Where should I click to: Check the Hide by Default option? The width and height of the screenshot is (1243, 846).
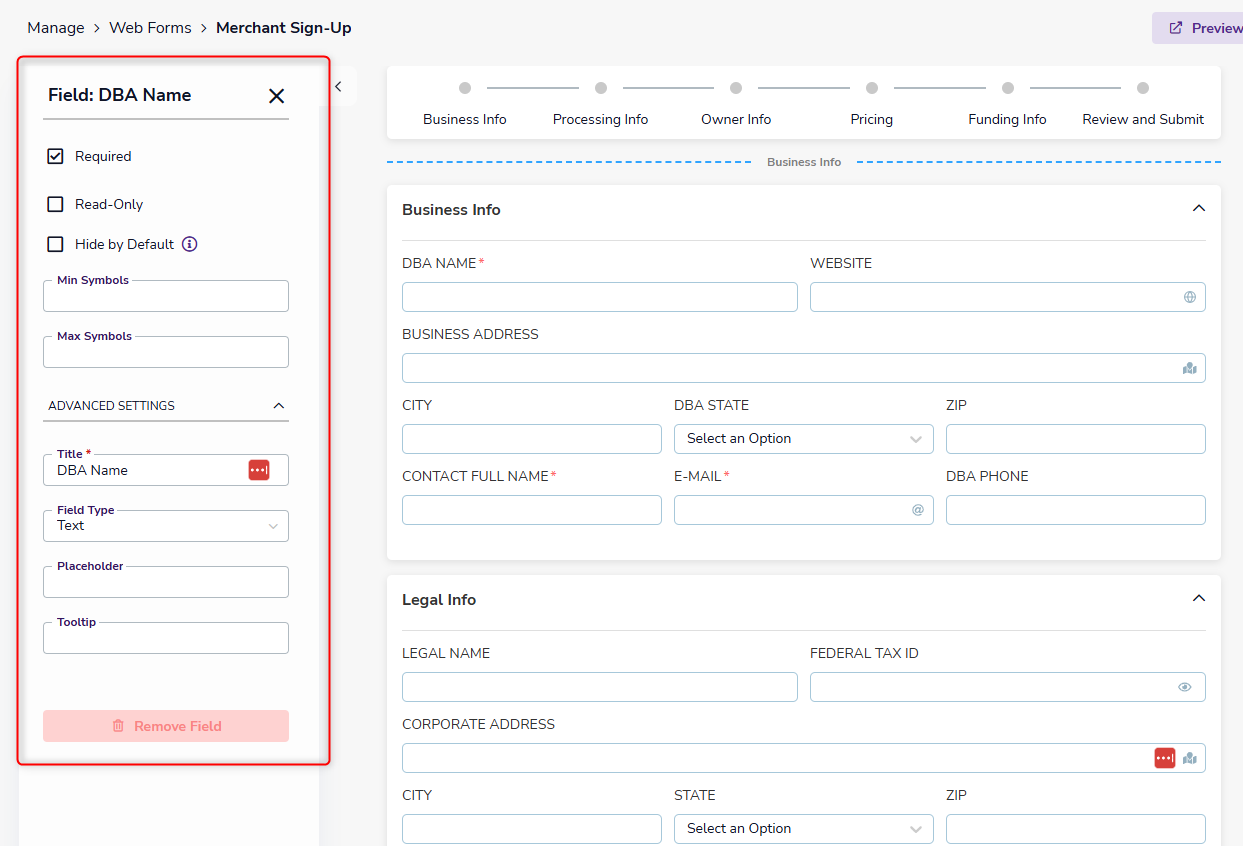[x=56, y=244]
